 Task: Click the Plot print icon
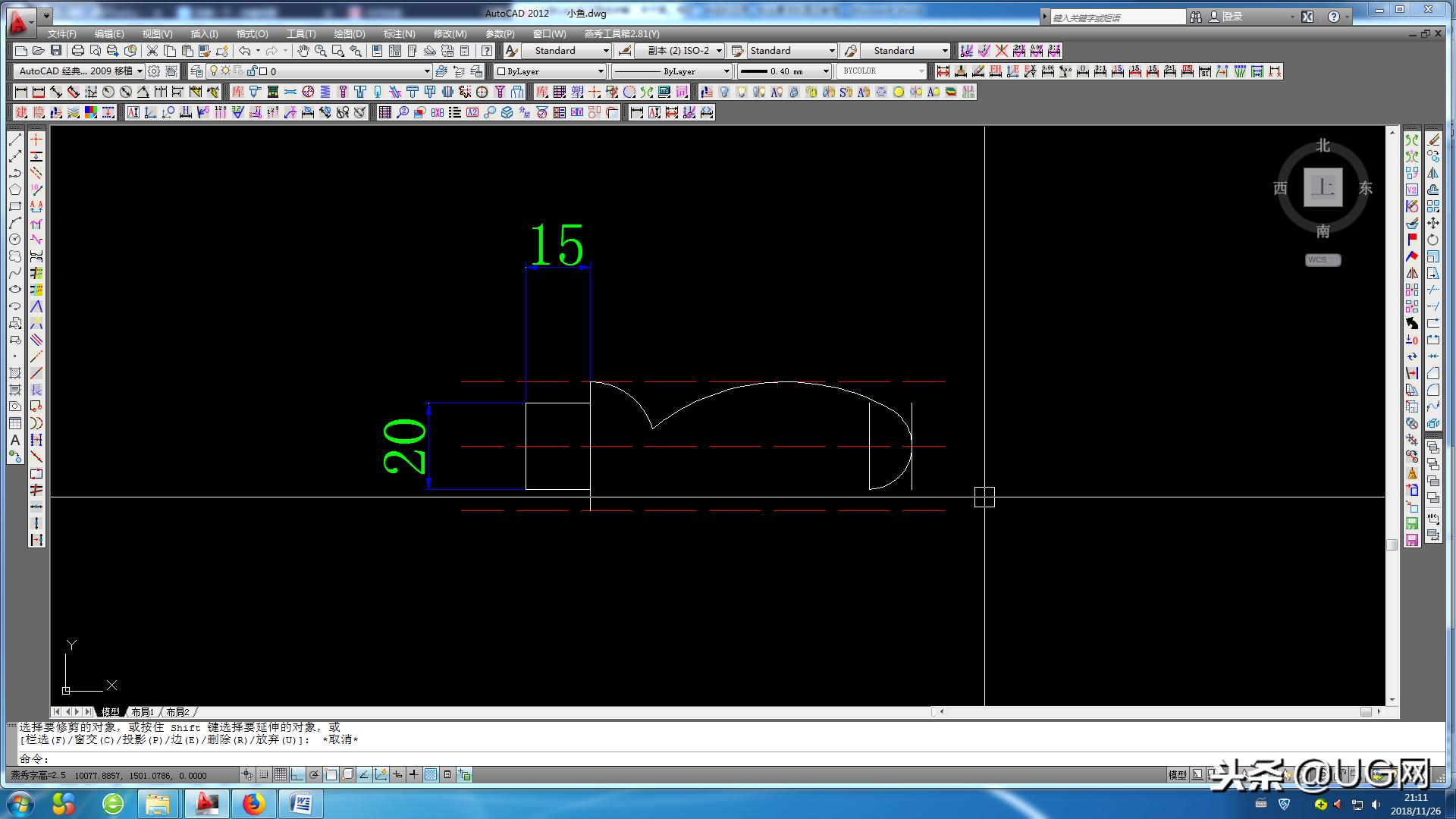click(x=77, y=51)
